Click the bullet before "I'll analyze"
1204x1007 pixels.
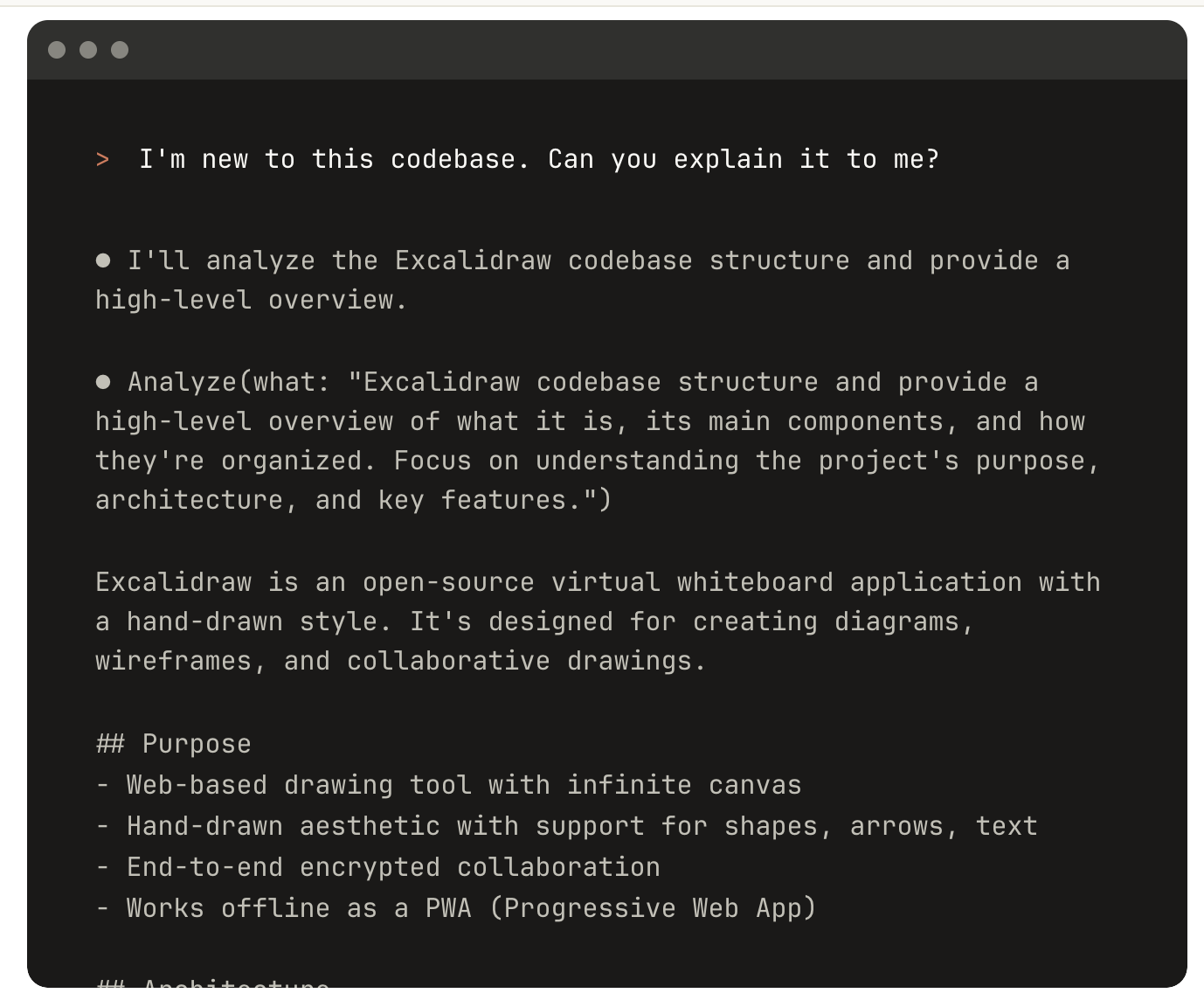[103, 260]
